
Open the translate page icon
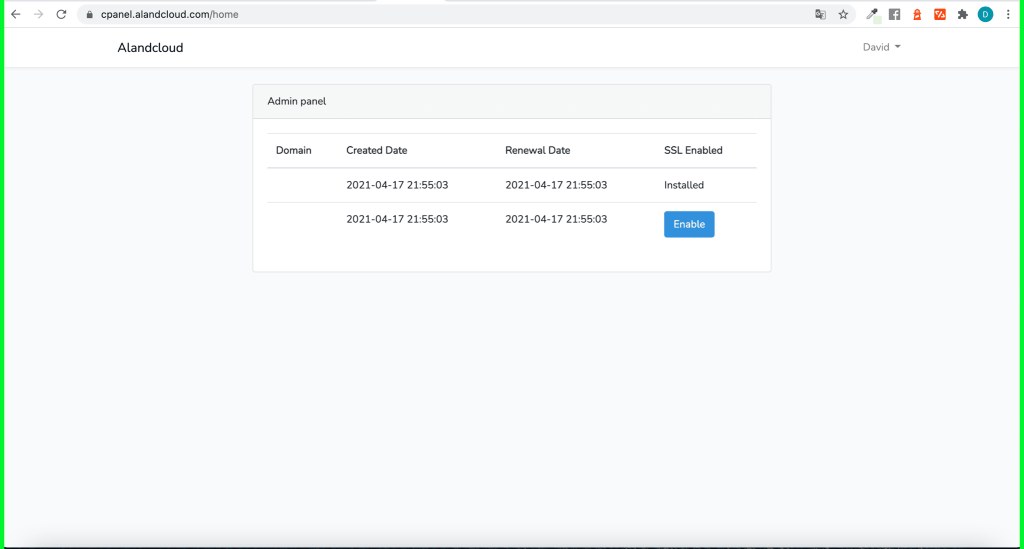pyautogui.click(x=820, y=14)
